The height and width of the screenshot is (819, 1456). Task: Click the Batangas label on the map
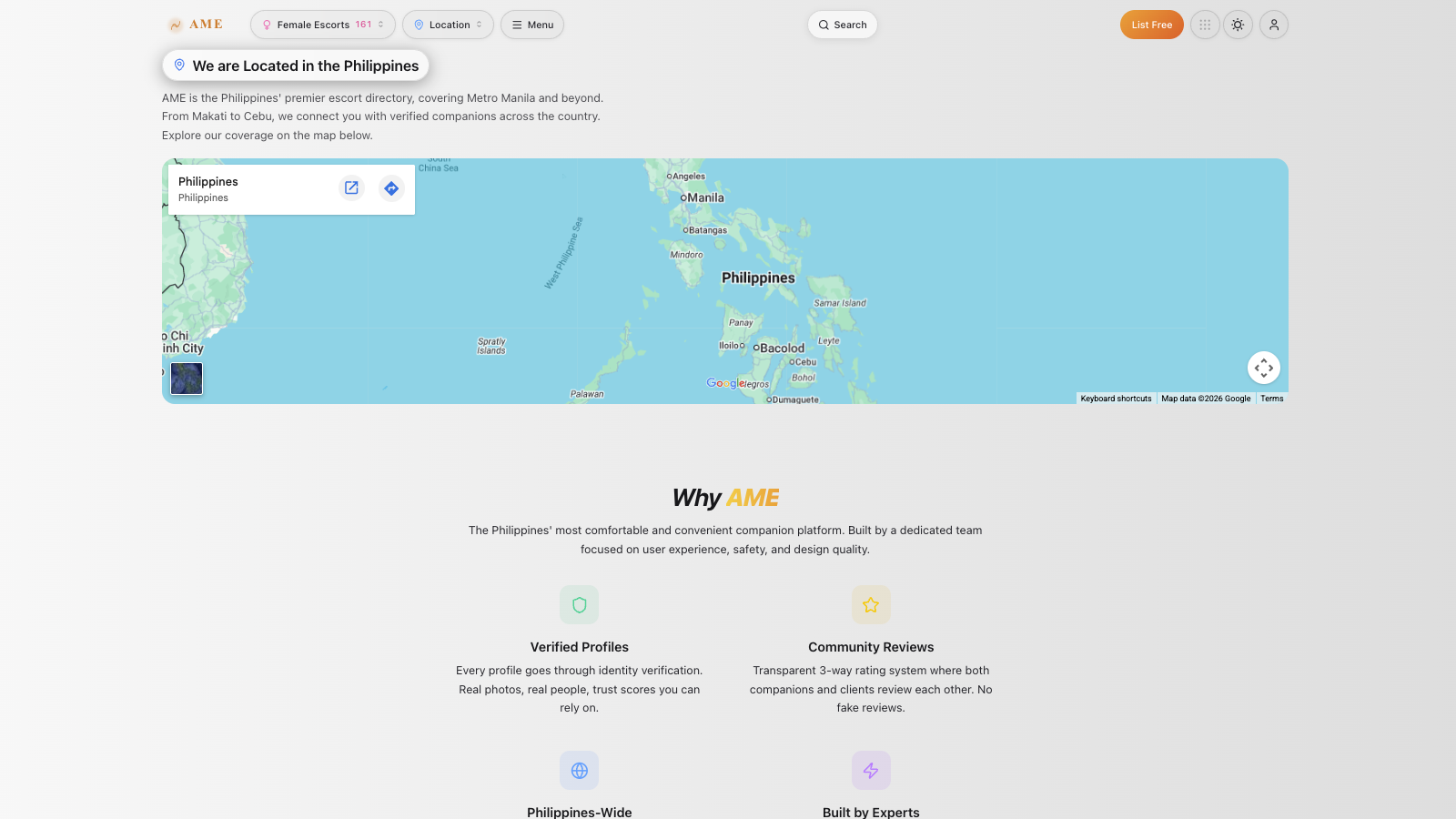(707, 230)
